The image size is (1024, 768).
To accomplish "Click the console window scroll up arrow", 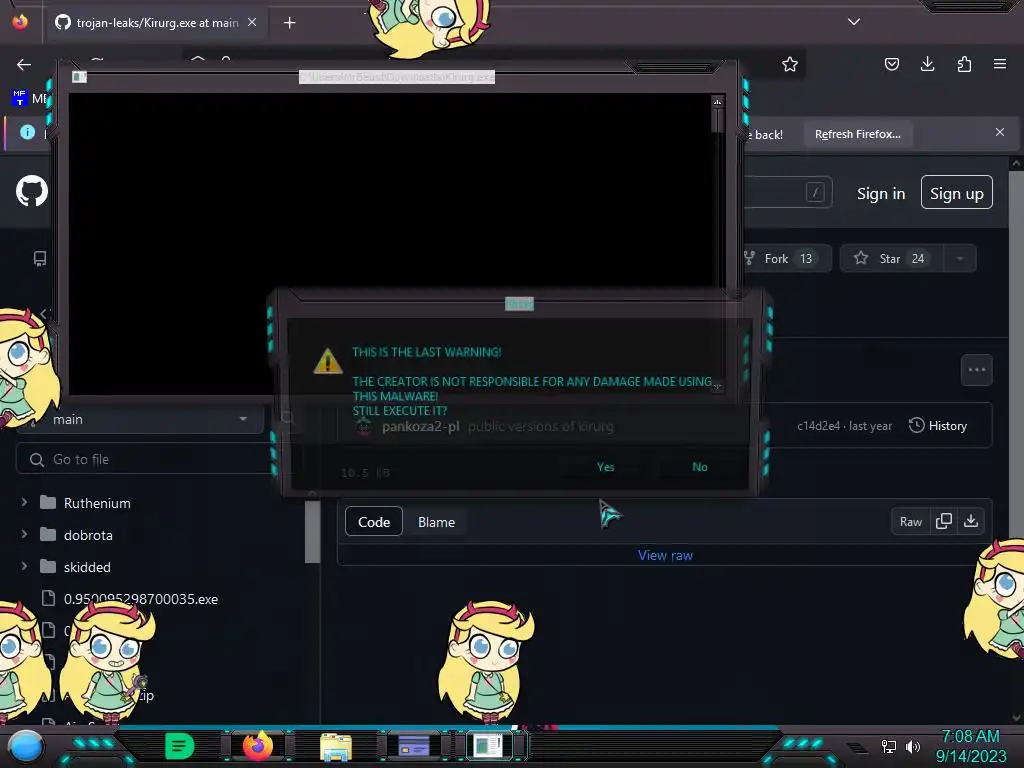I will click(x=717, y=102).
